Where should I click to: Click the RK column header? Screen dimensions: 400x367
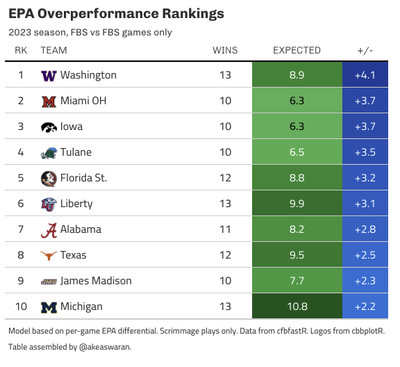(21, 50)
